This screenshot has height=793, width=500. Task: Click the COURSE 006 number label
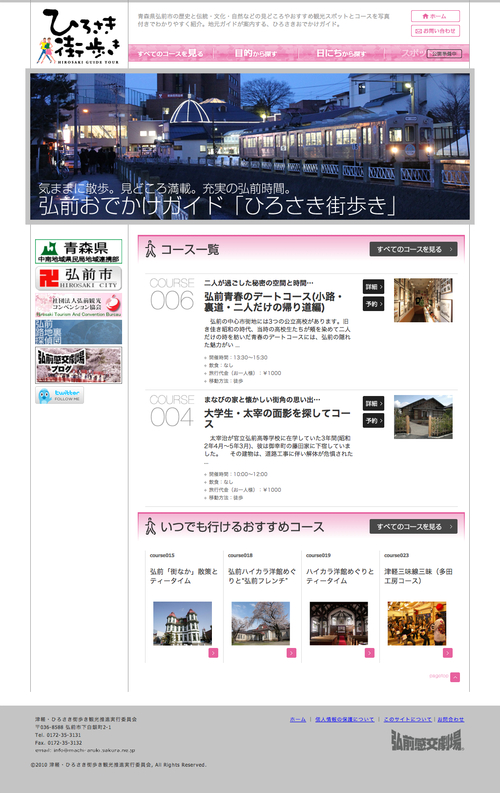click(172, 294)
